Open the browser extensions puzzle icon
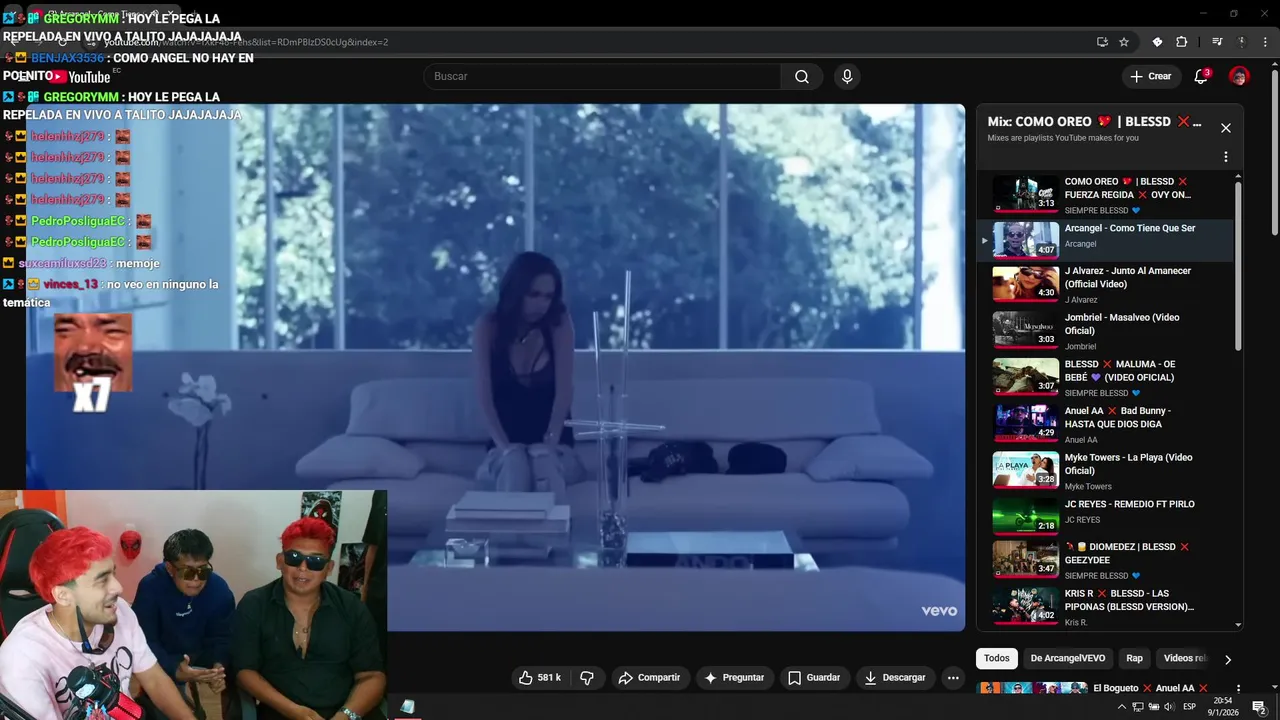The width and height of the screenshot is (1280, 720). (x=1181, y=42)
